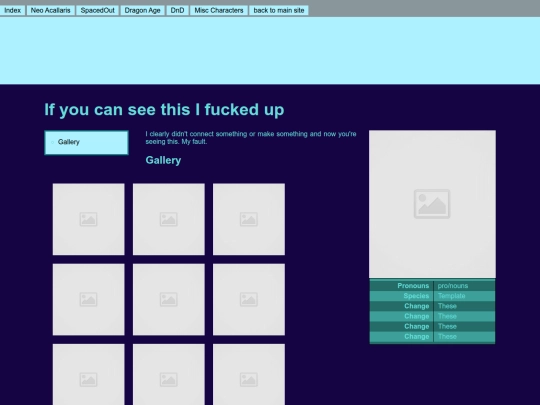The image size is (540, 405).
Task: Navigate to Dragon Age characters
Action: [142, 10]
